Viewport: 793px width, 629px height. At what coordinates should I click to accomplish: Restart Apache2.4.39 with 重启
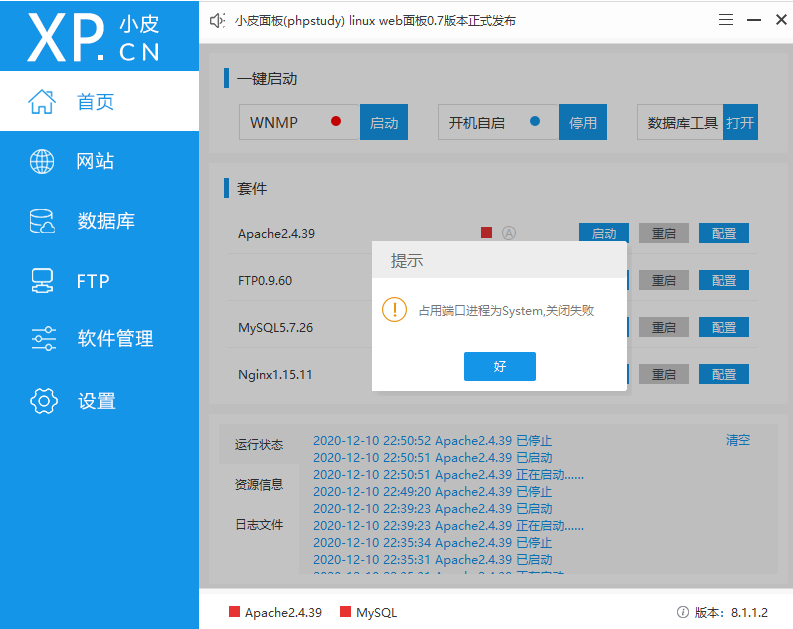pos(664,233)
